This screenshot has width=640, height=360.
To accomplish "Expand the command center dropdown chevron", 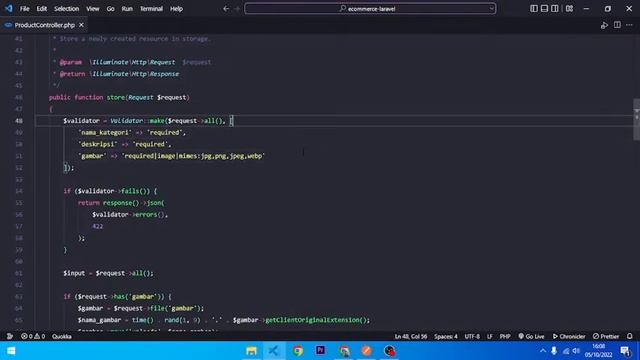I will [x=491, y=9].
